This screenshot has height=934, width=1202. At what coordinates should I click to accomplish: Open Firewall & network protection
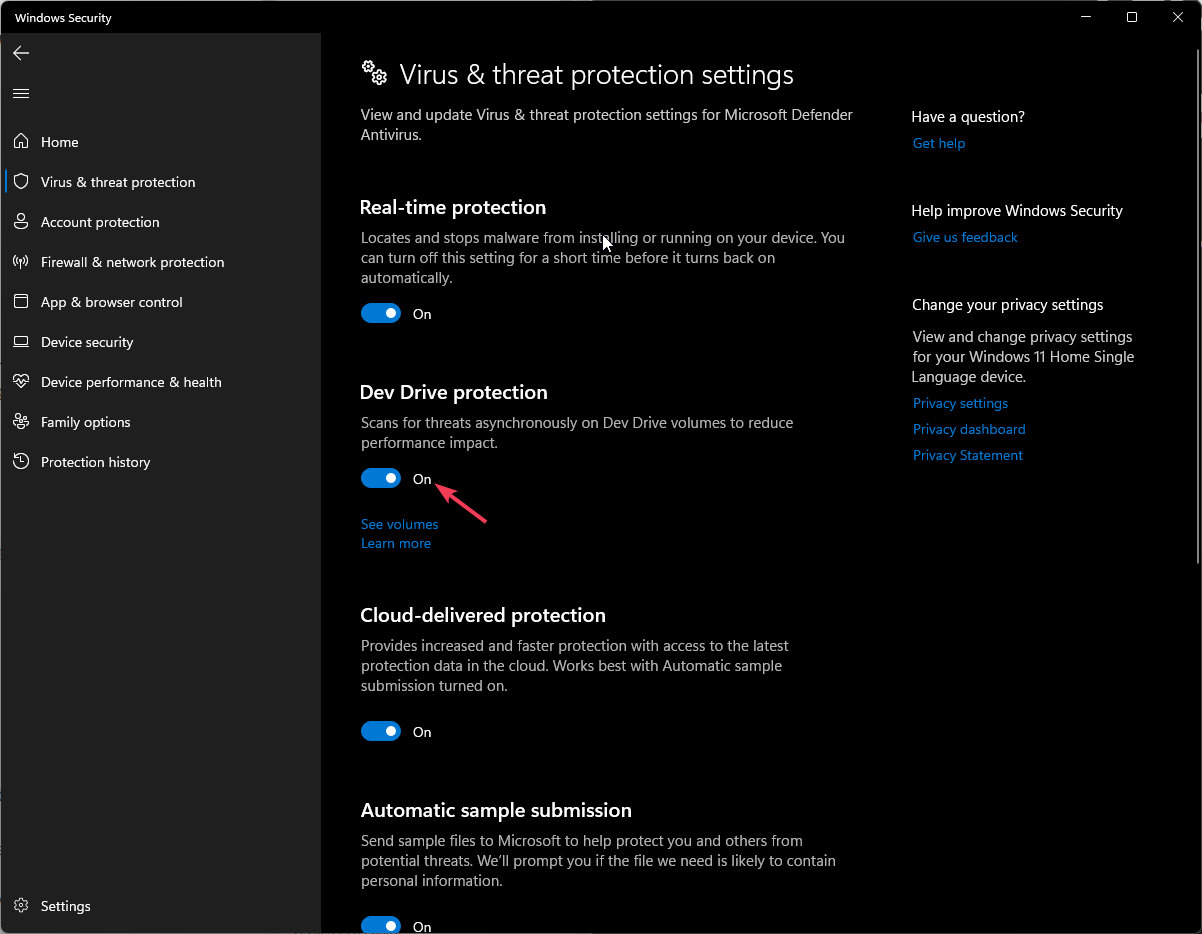(131, 261)
